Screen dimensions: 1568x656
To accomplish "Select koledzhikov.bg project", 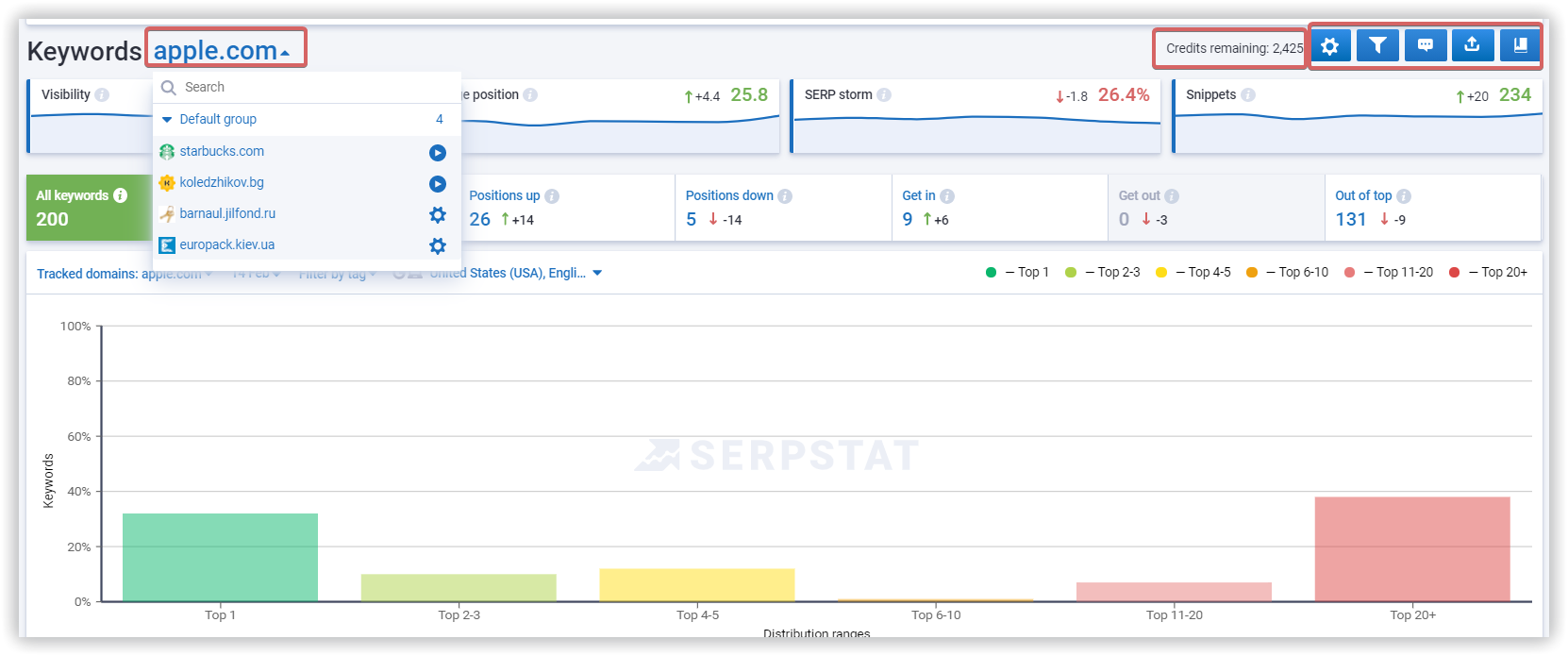I will coord(222,182).
